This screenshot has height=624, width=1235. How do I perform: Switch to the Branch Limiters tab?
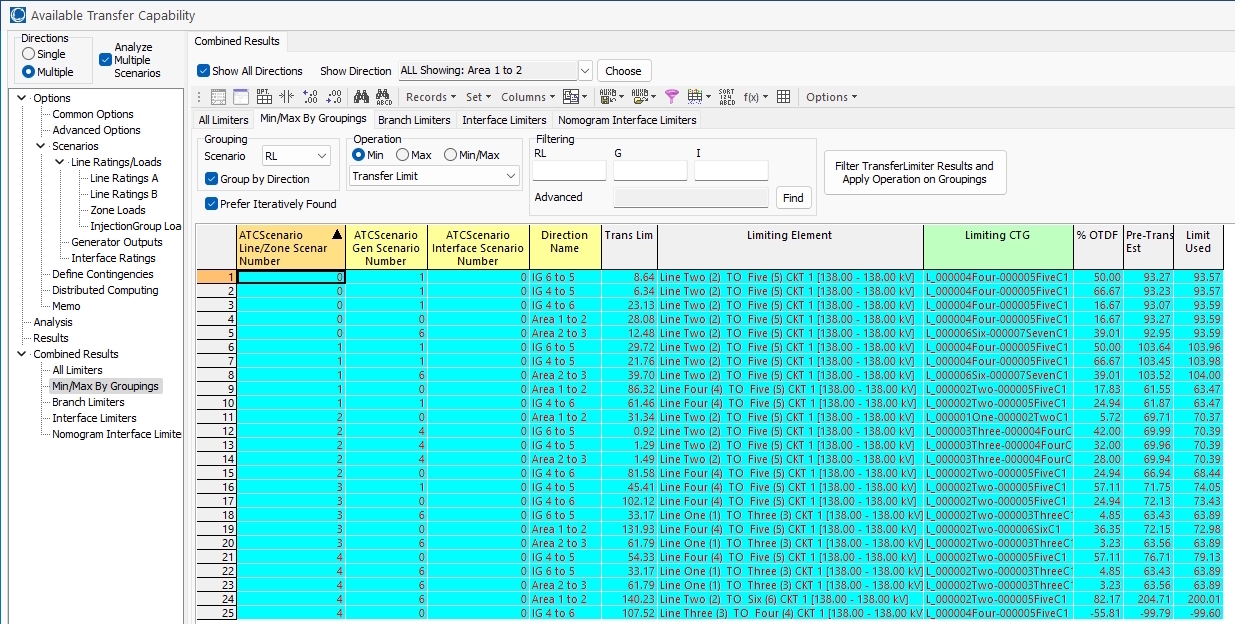(414, 120)
